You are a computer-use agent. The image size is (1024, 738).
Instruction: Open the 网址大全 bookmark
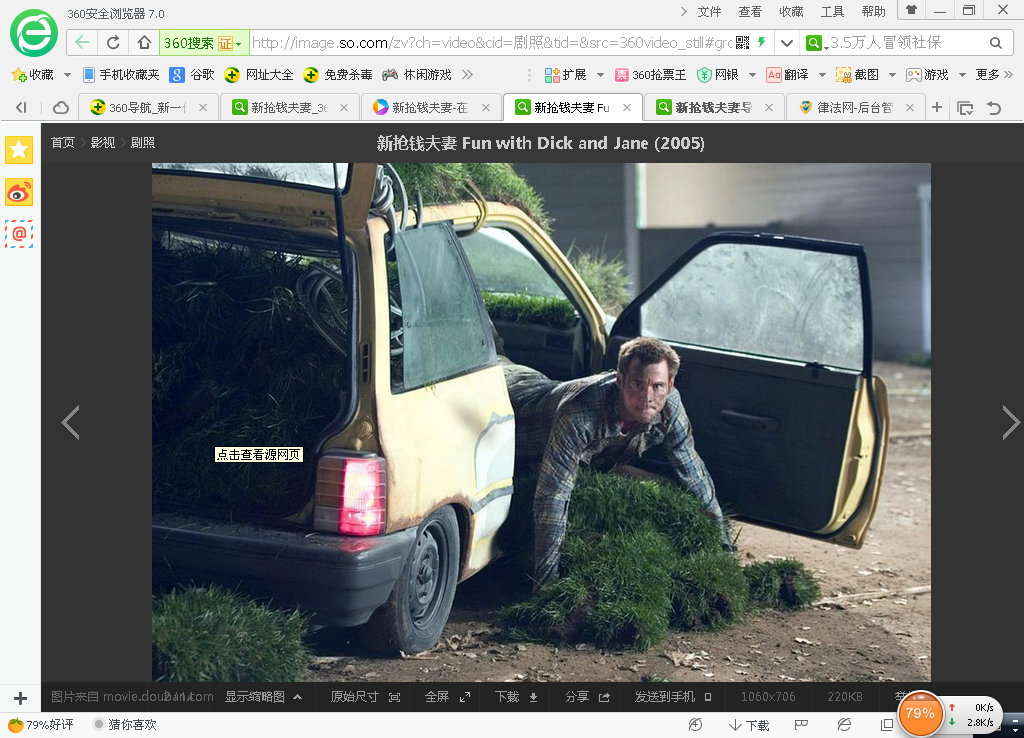259,75
